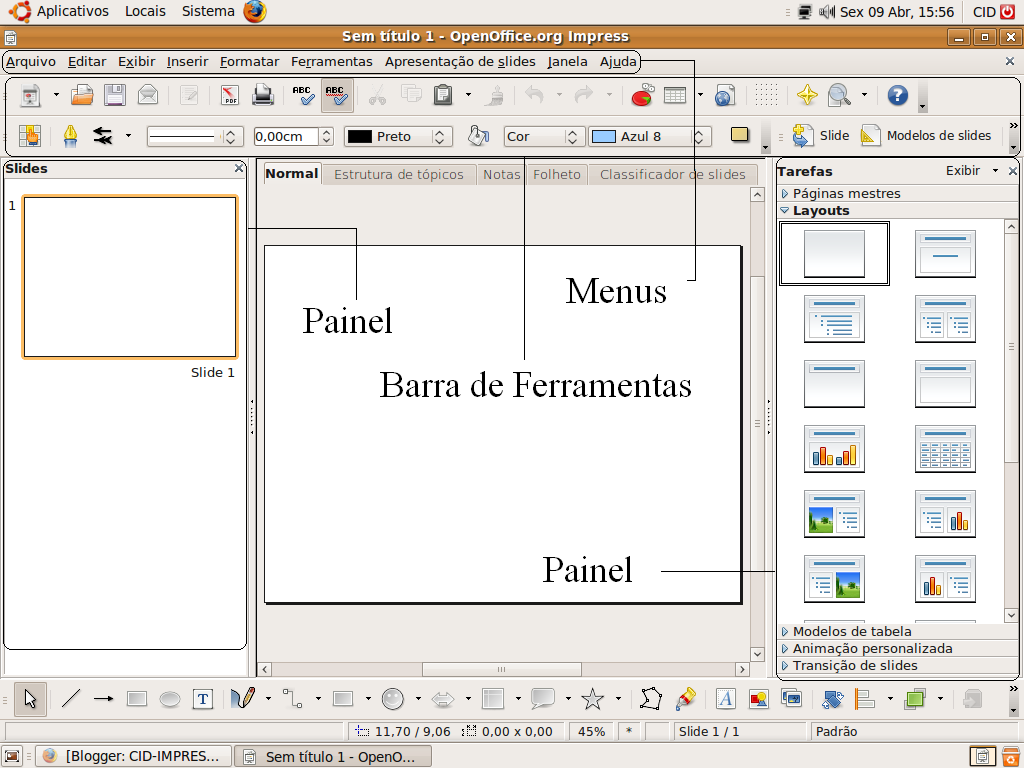The width and height of the screenshot is (1024, 768).
Task: Click the Slide button to add slide
Action: [821, 136]
